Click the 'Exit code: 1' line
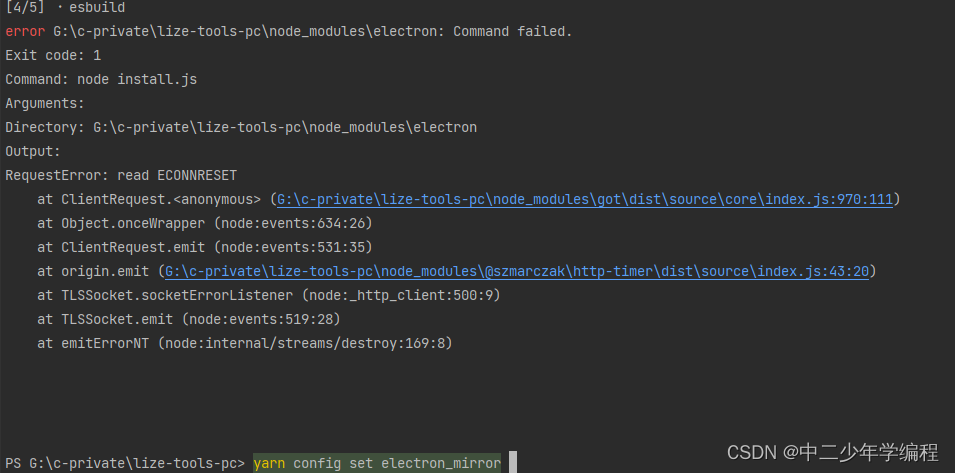This screenshot has height=473, width=955. [x=53, y=55]
